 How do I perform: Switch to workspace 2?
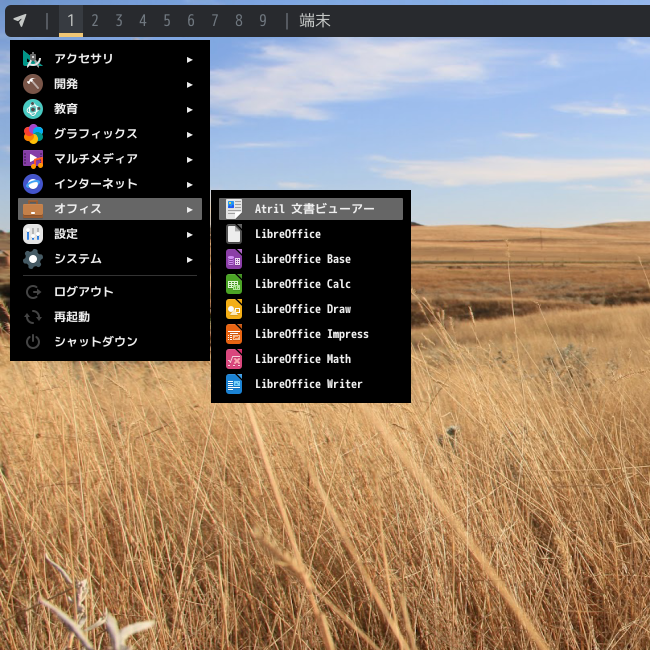tap(95, 20)
